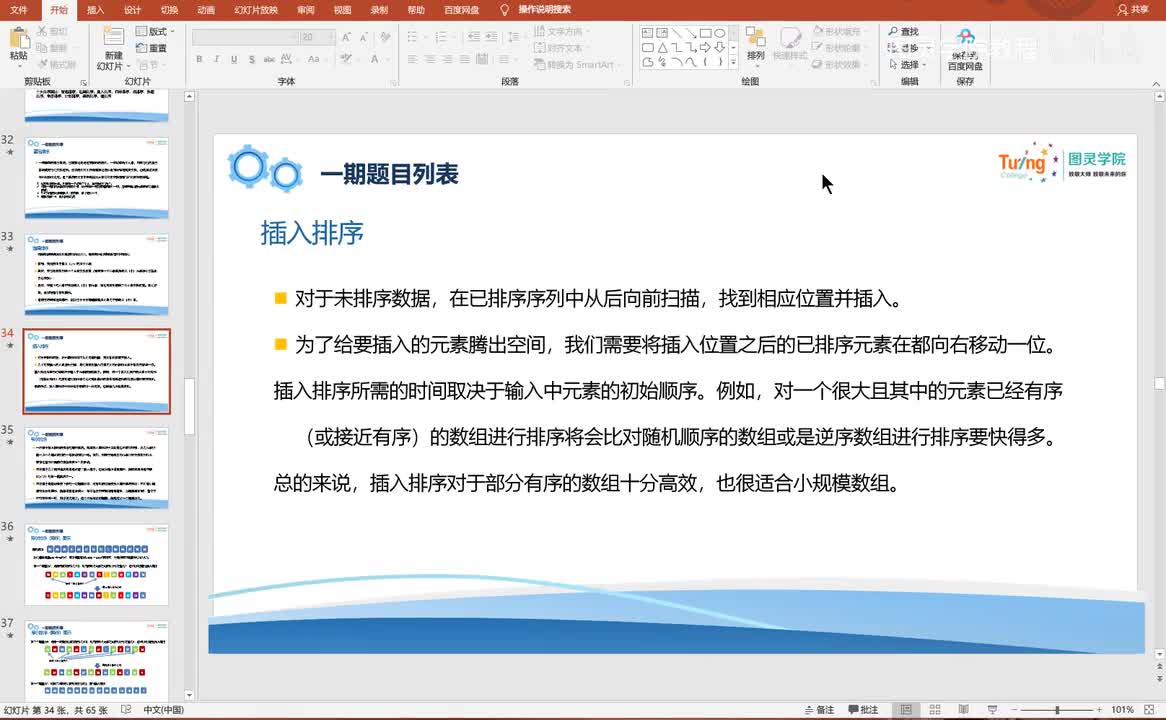
Task: Toggle Bold formatting
Action: point(199,59)
